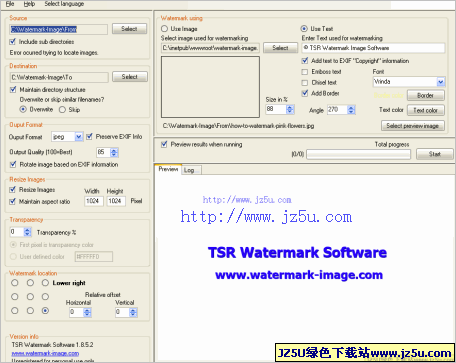Toggle Add text to EXIF Copyright checkbox
This screenshot has width=456, height=363.
click(x=305, y=61)
